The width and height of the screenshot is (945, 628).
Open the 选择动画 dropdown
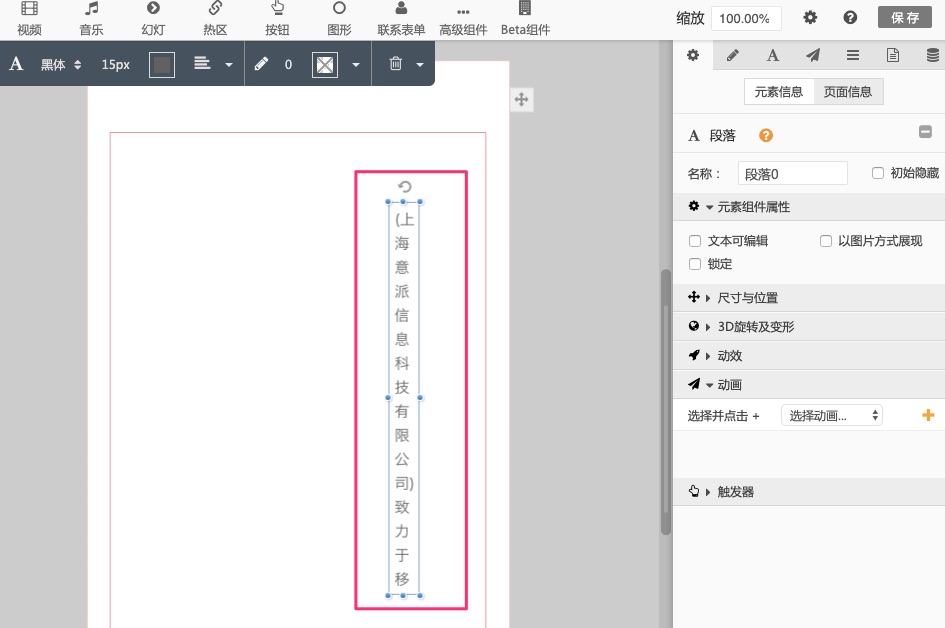(831, 416)
